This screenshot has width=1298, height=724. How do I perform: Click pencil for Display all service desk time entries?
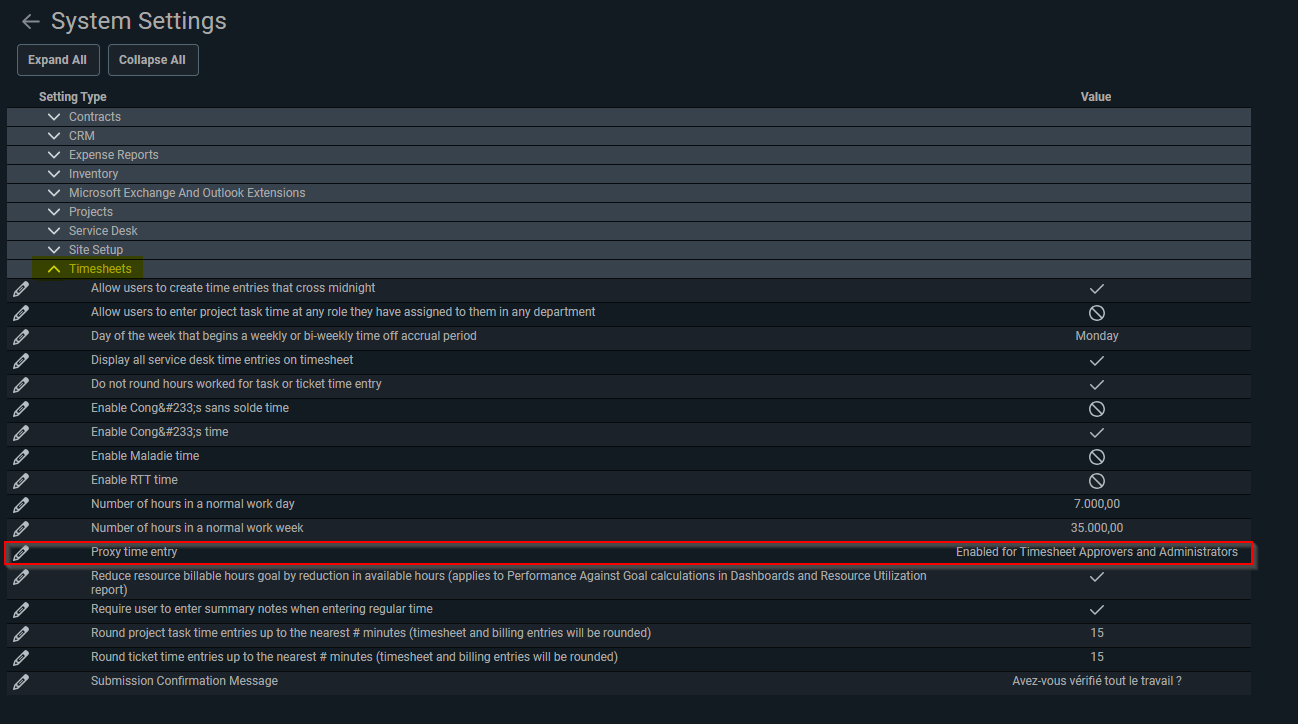pos(21,361)
